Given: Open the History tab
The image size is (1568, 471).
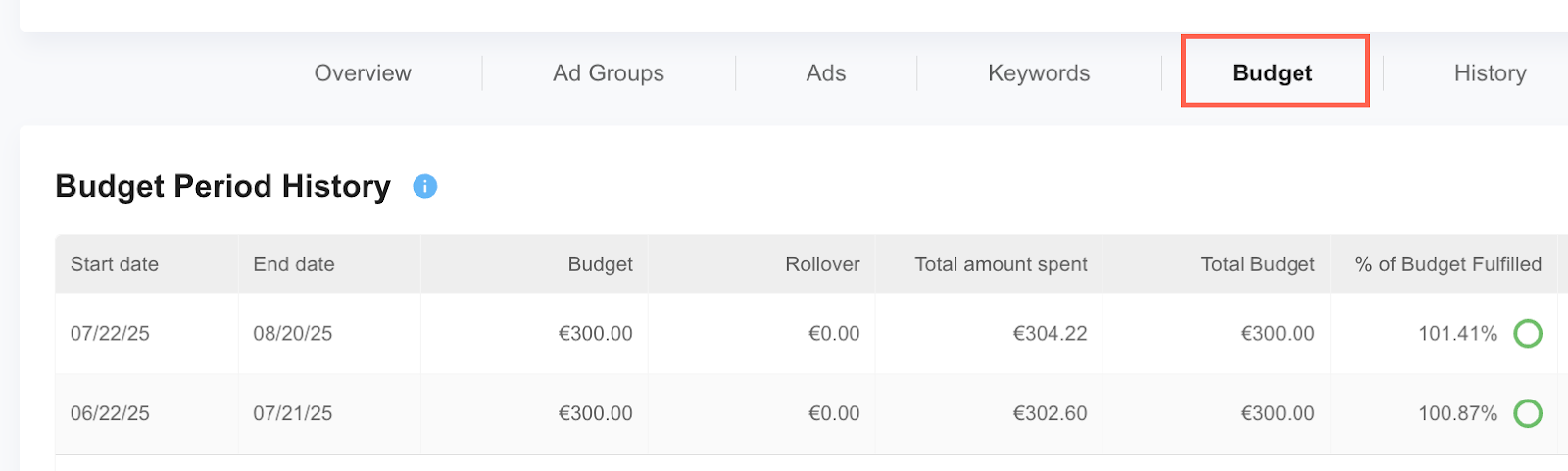Looking at the screenshot, I should coord(1490,73).
